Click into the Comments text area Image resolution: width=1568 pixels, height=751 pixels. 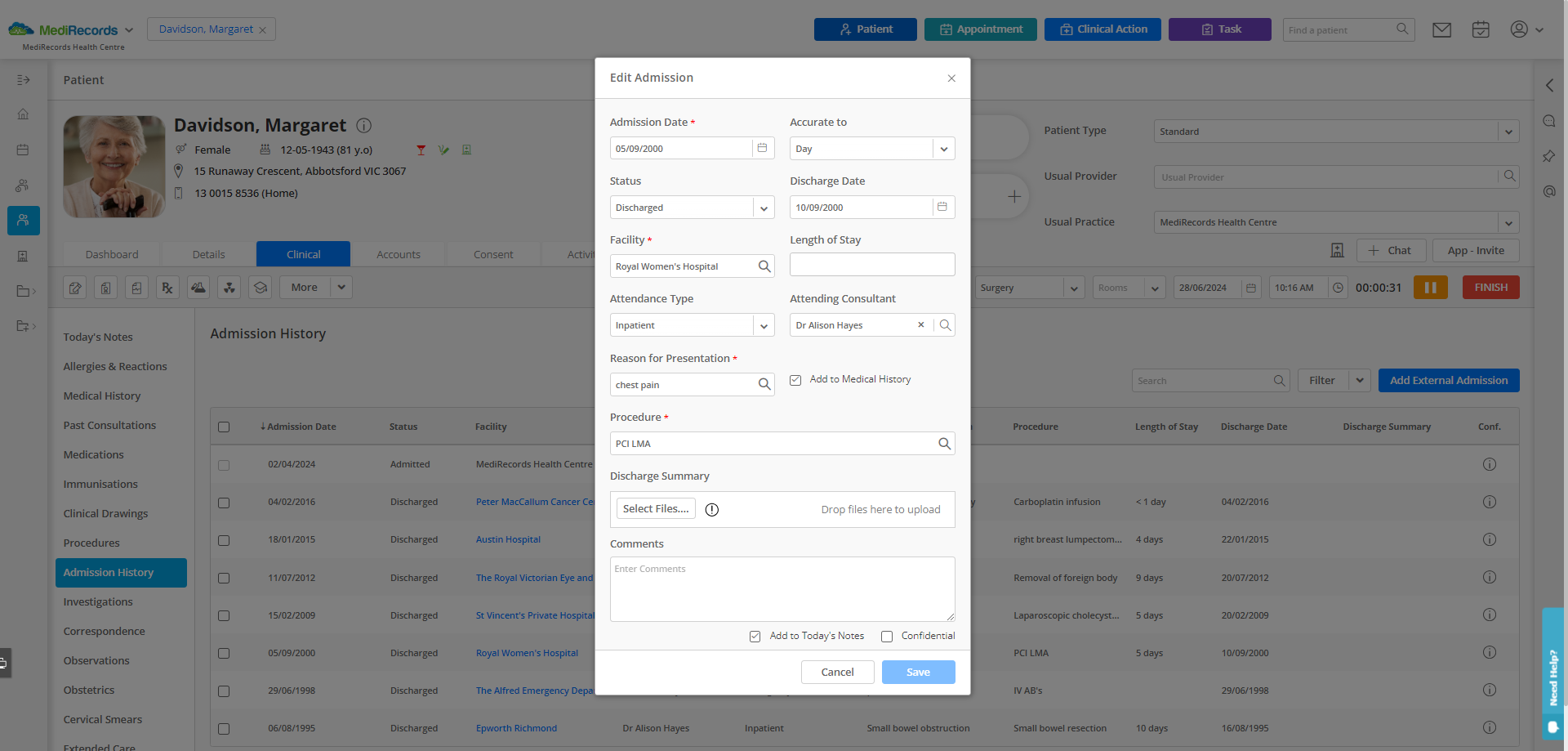[x=782, y=588]
